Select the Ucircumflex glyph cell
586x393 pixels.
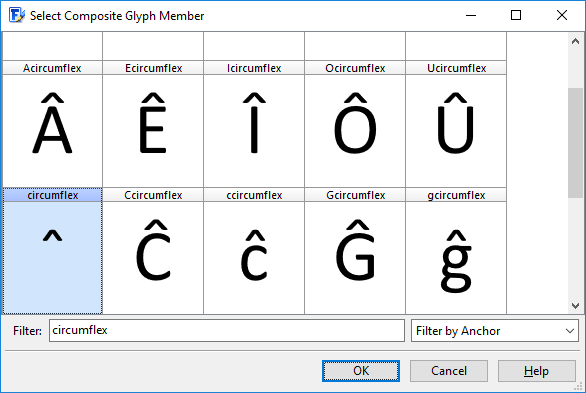click(x=456, y=124)
